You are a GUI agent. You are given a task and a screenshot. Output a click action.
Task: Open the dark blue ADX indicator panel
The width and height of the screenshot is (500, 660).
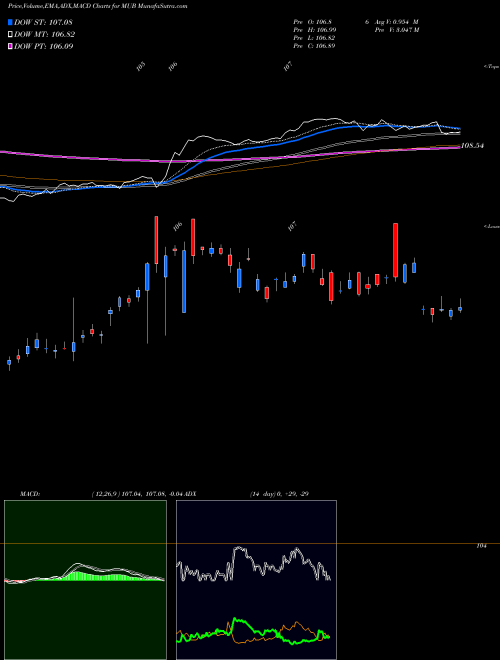click(x=256, y=580)
